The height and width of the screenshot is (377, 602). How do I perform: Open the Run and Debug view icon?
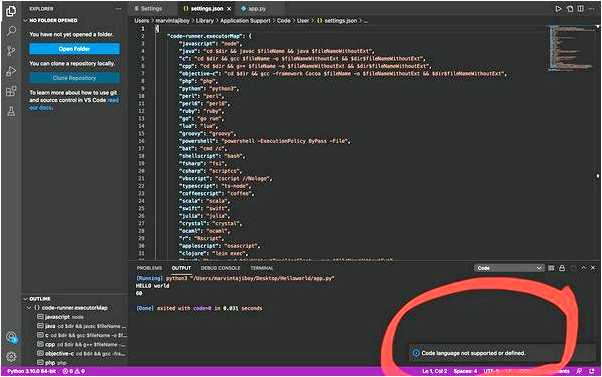click(x=11, y=71)
